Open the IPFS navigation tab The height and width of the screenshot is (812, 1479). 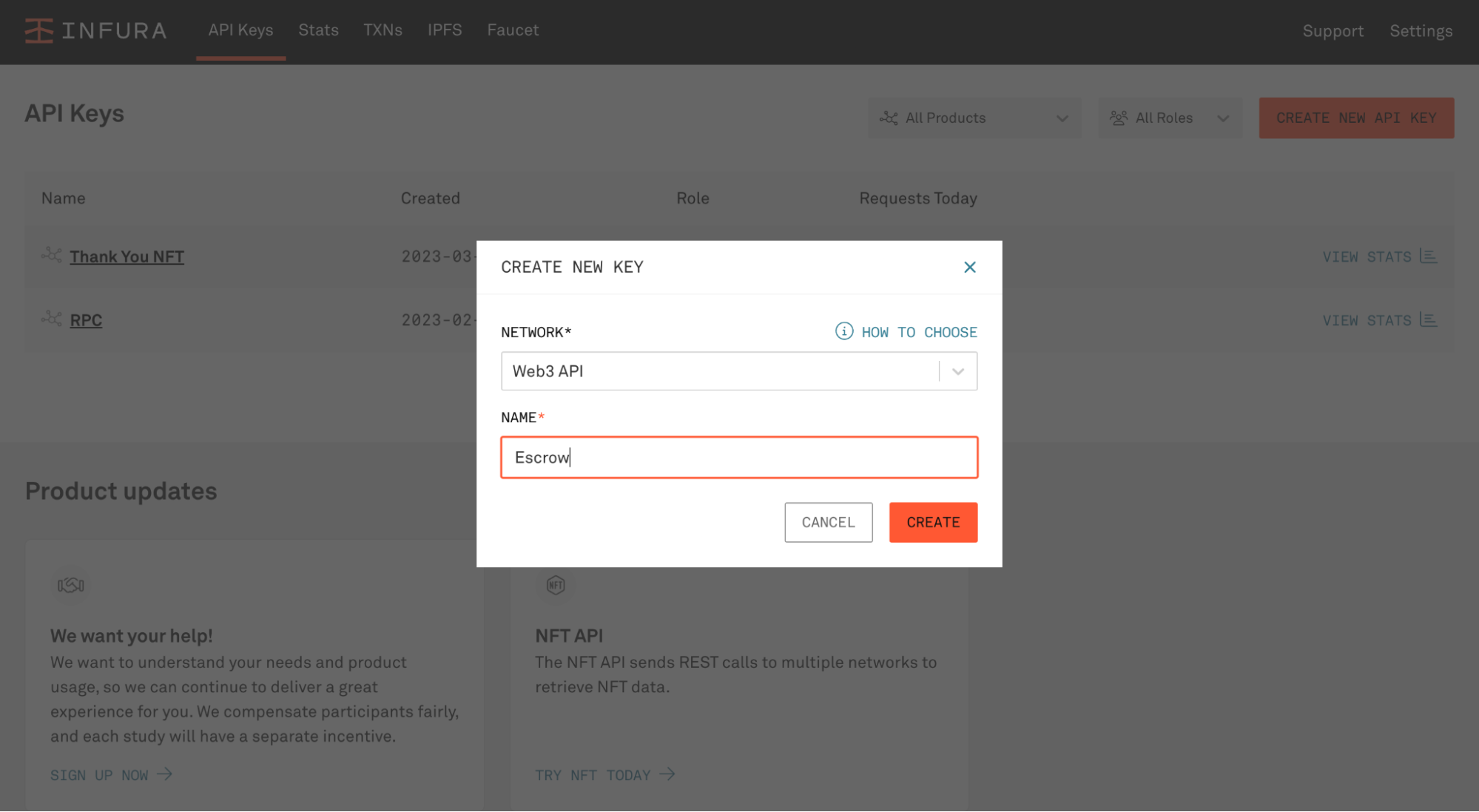445,30
